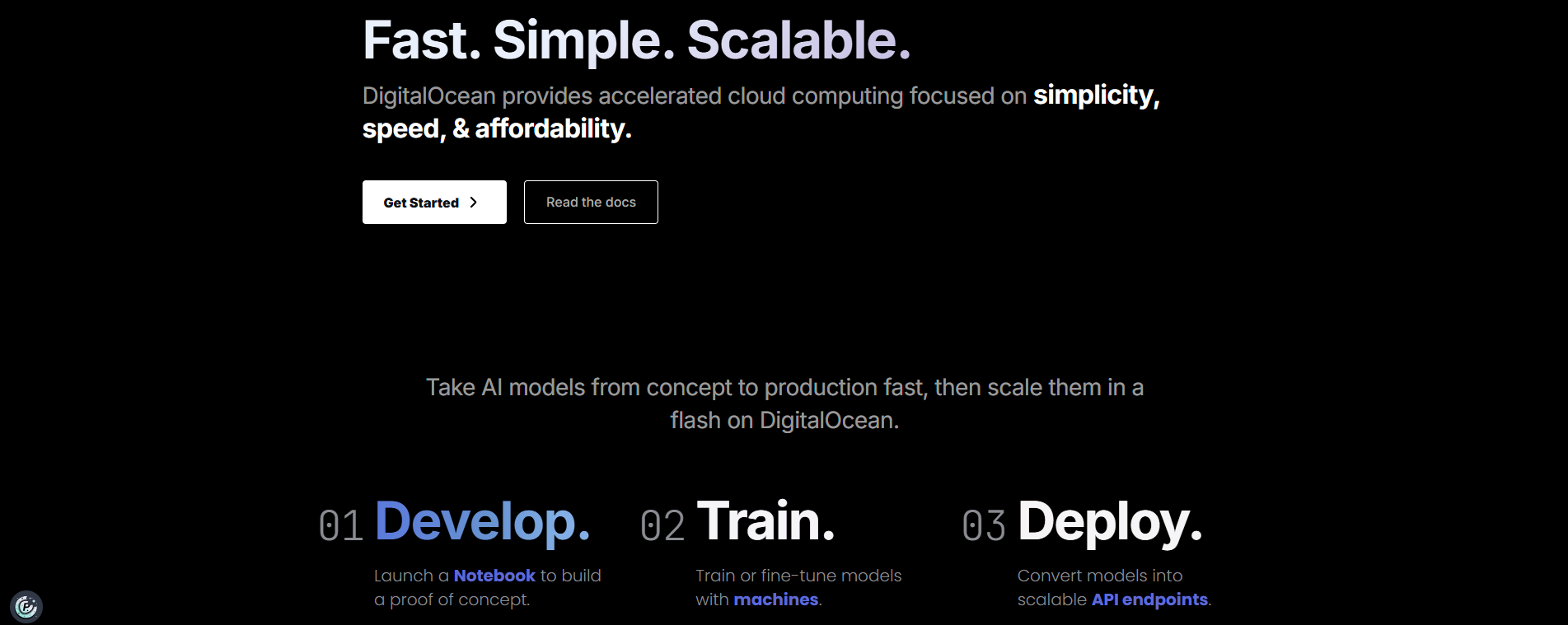
Task: Follow the machines link
Action: click(776, 599)
